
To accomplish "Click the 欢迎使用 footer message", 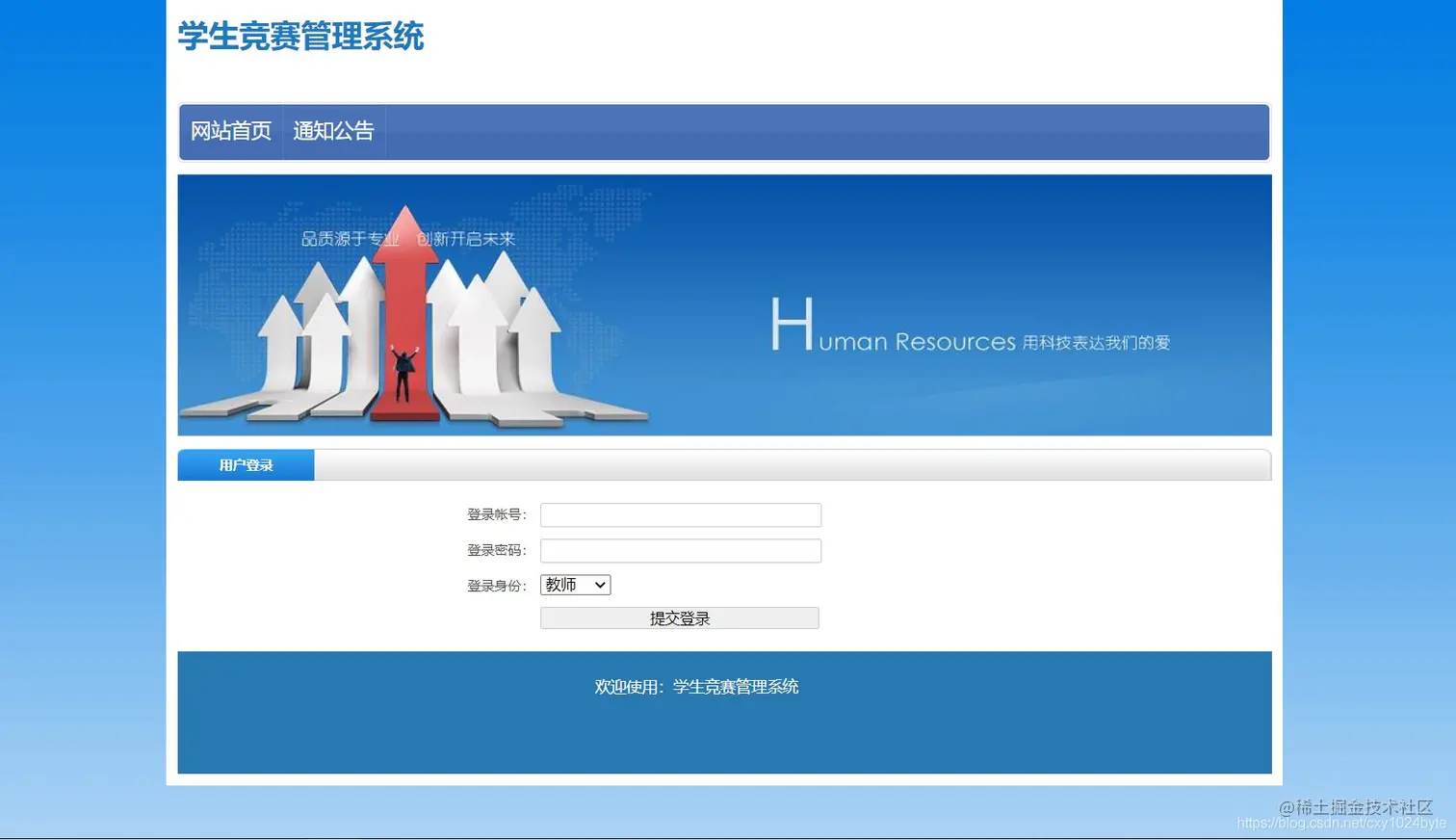I will [695, 686].
